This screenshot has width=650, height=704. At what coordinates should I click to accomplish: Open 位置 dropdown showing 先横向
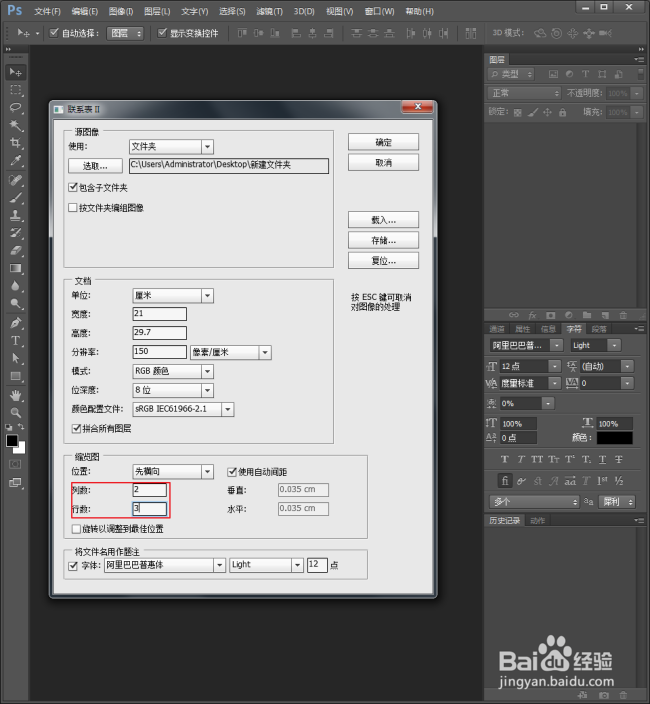(x=173, y=471)
